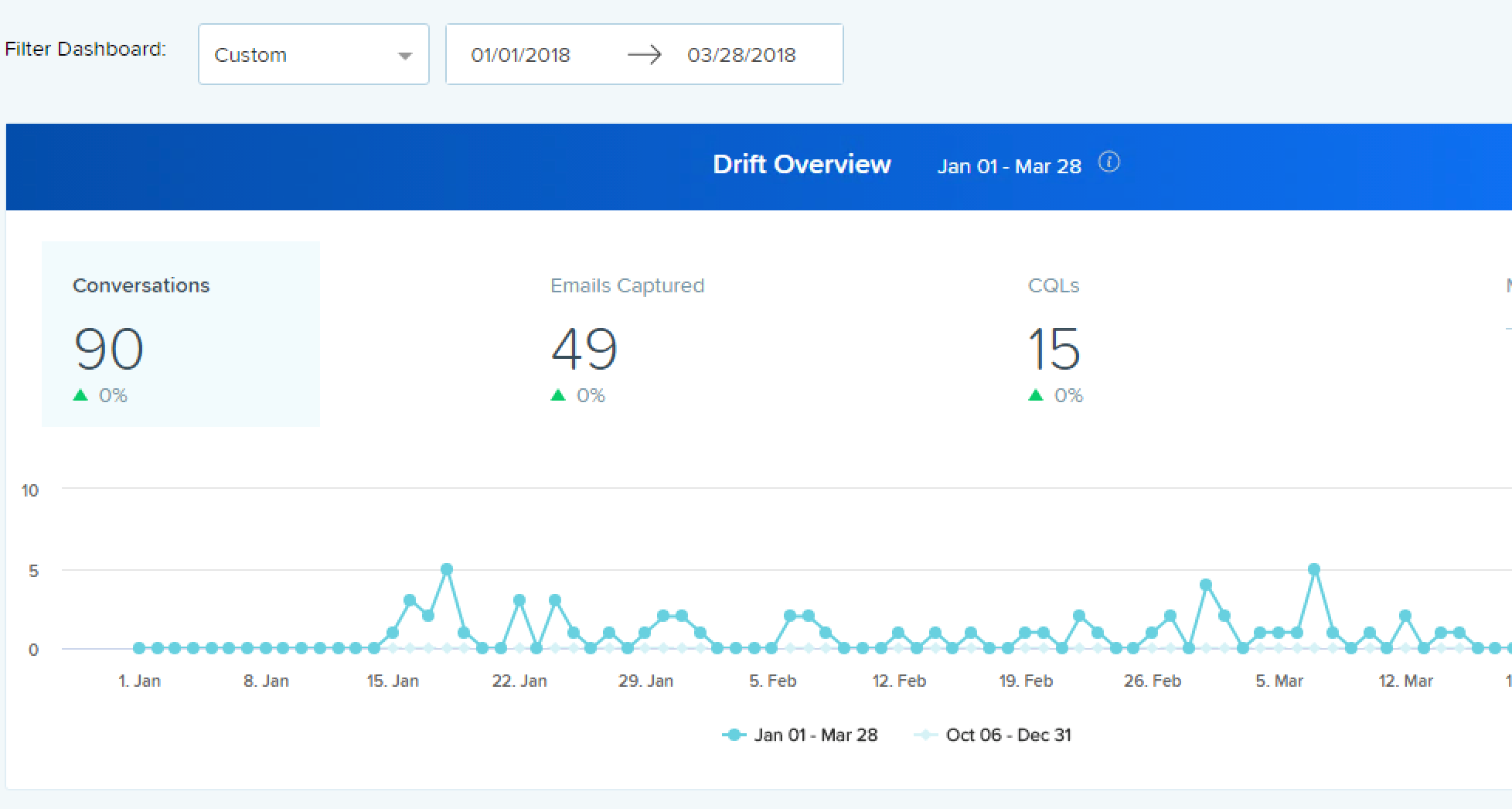Select the CQLs metric
Screen dimensions: 1512x809
pyautogui.click(x=1054, y=286)
